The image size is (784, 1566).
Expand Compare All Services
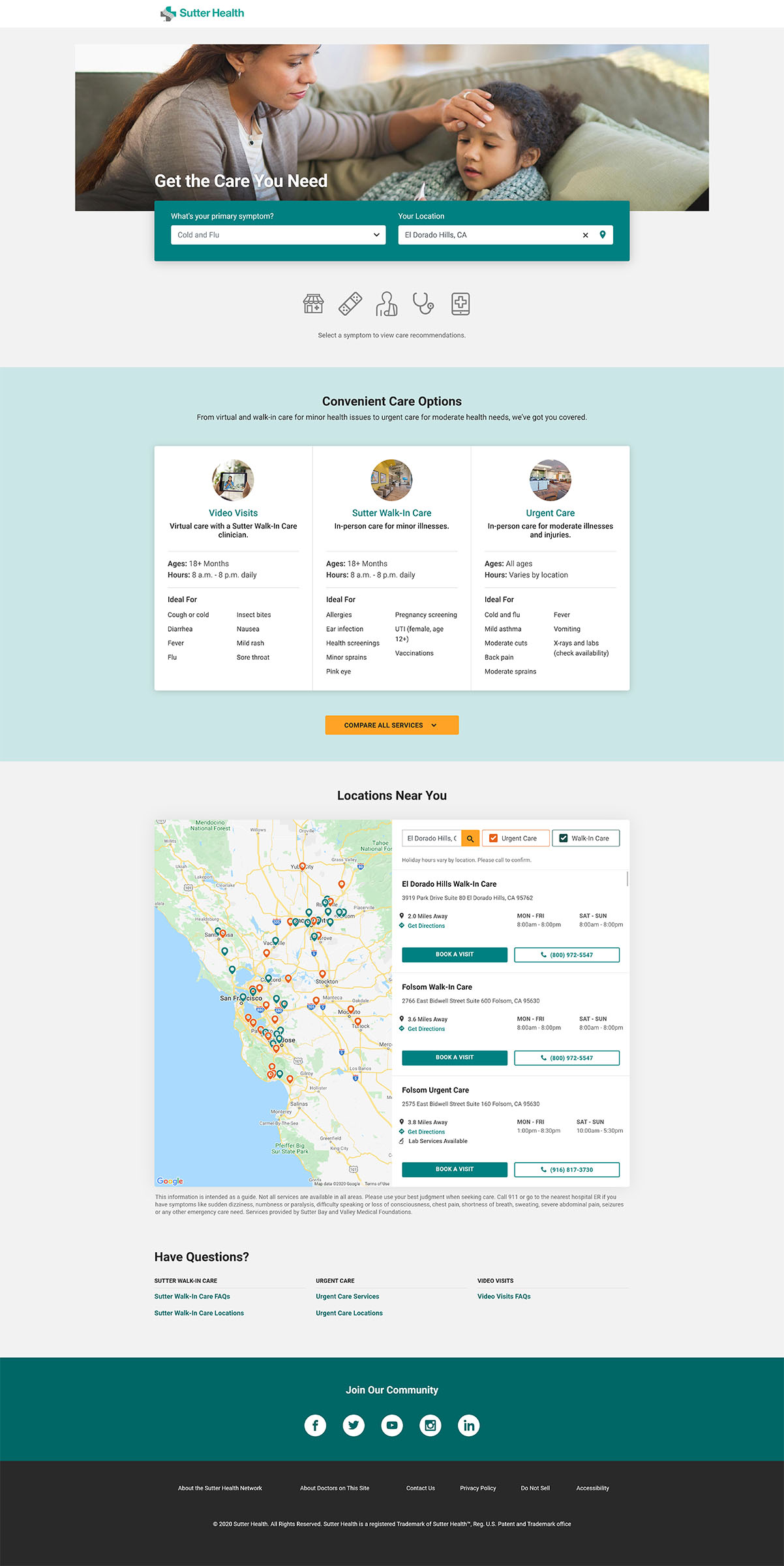point(392,725)
